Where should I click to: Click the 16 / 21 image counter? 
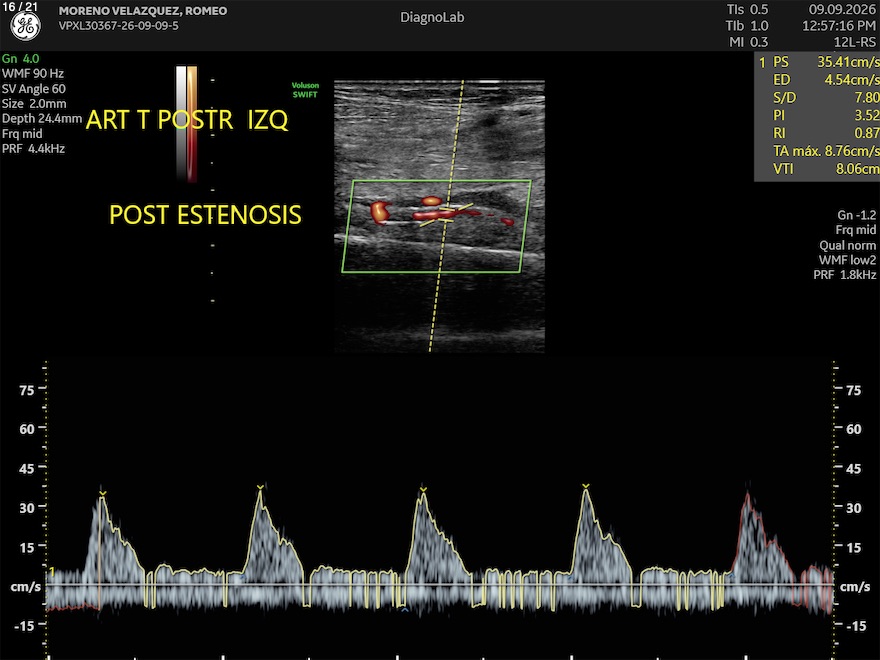(x=20, y=7)
